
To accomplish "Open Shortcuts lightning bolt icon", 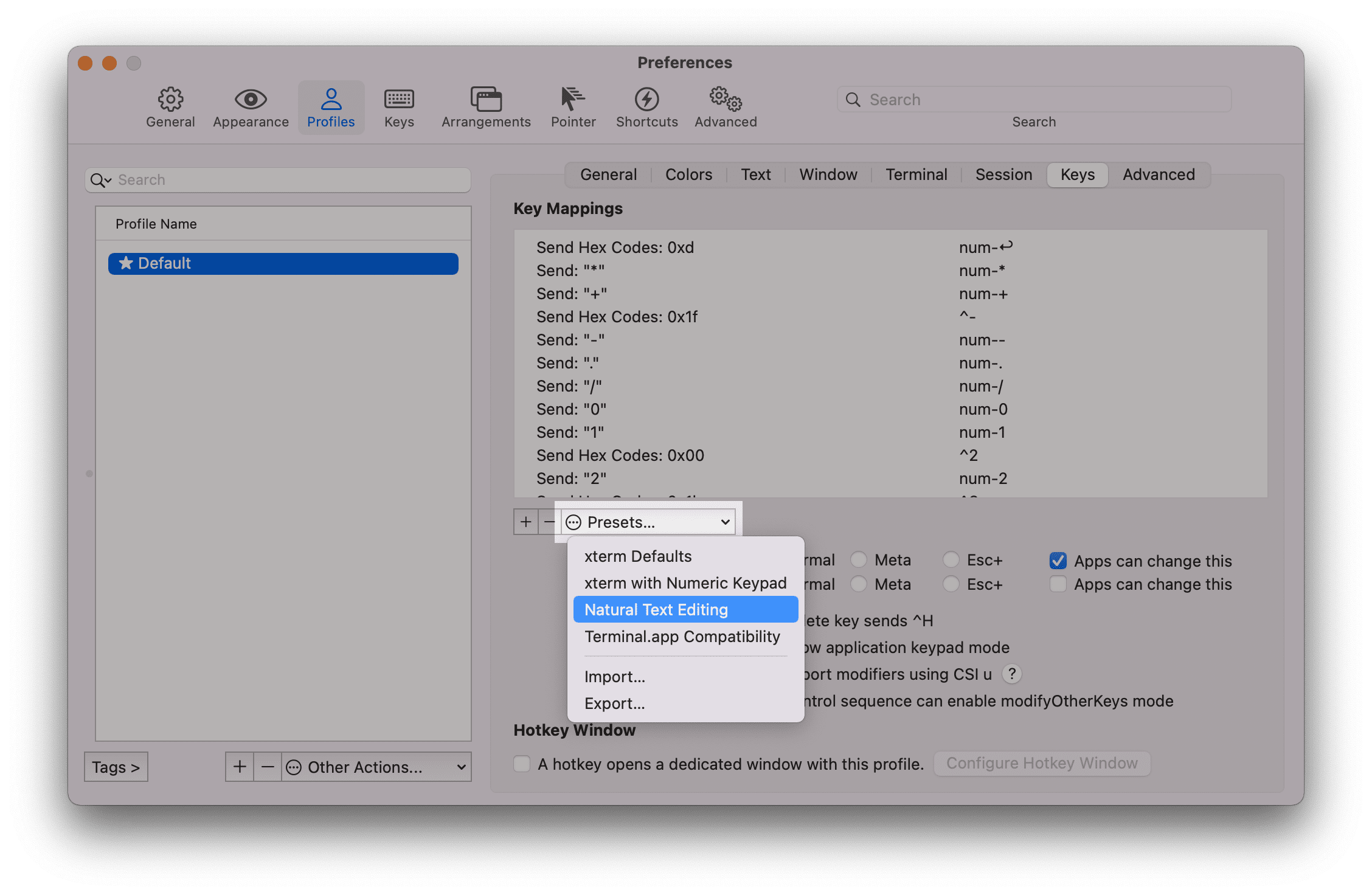I will 646,99.
